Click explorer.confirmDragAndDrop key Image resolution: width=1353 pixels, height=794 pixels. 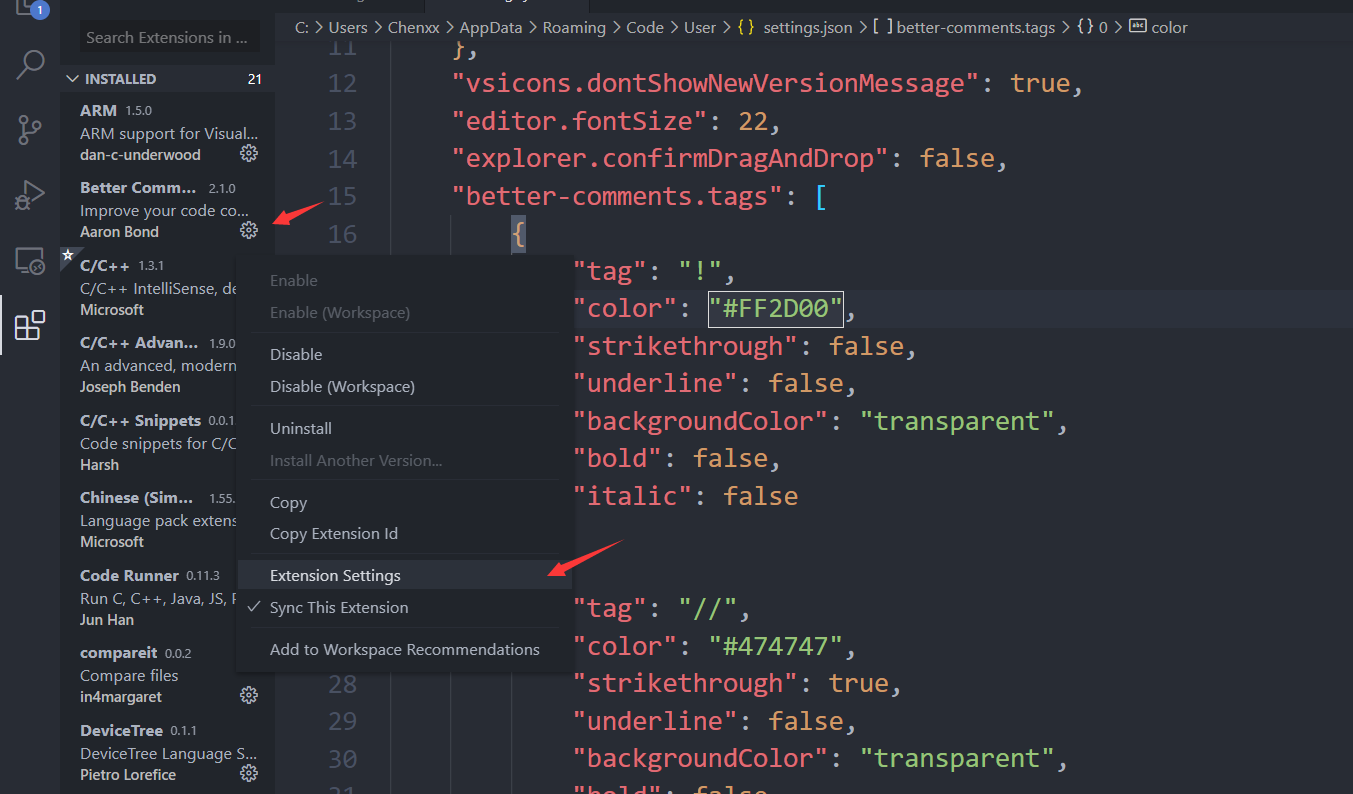click(x=670, y=158)
